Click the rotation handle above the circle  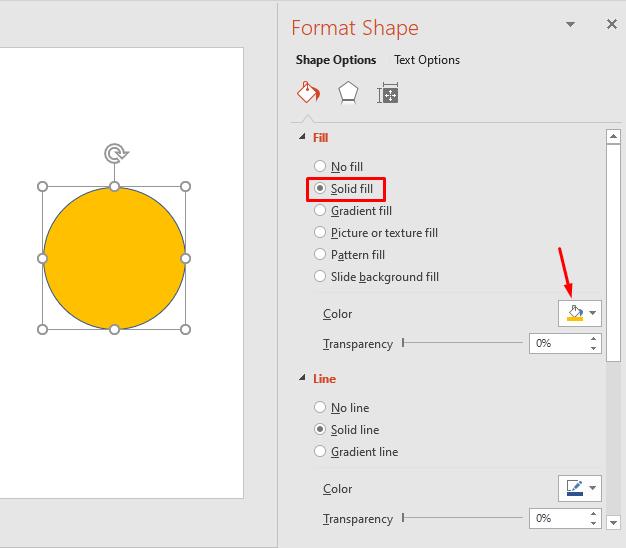[x=116, y=153]
